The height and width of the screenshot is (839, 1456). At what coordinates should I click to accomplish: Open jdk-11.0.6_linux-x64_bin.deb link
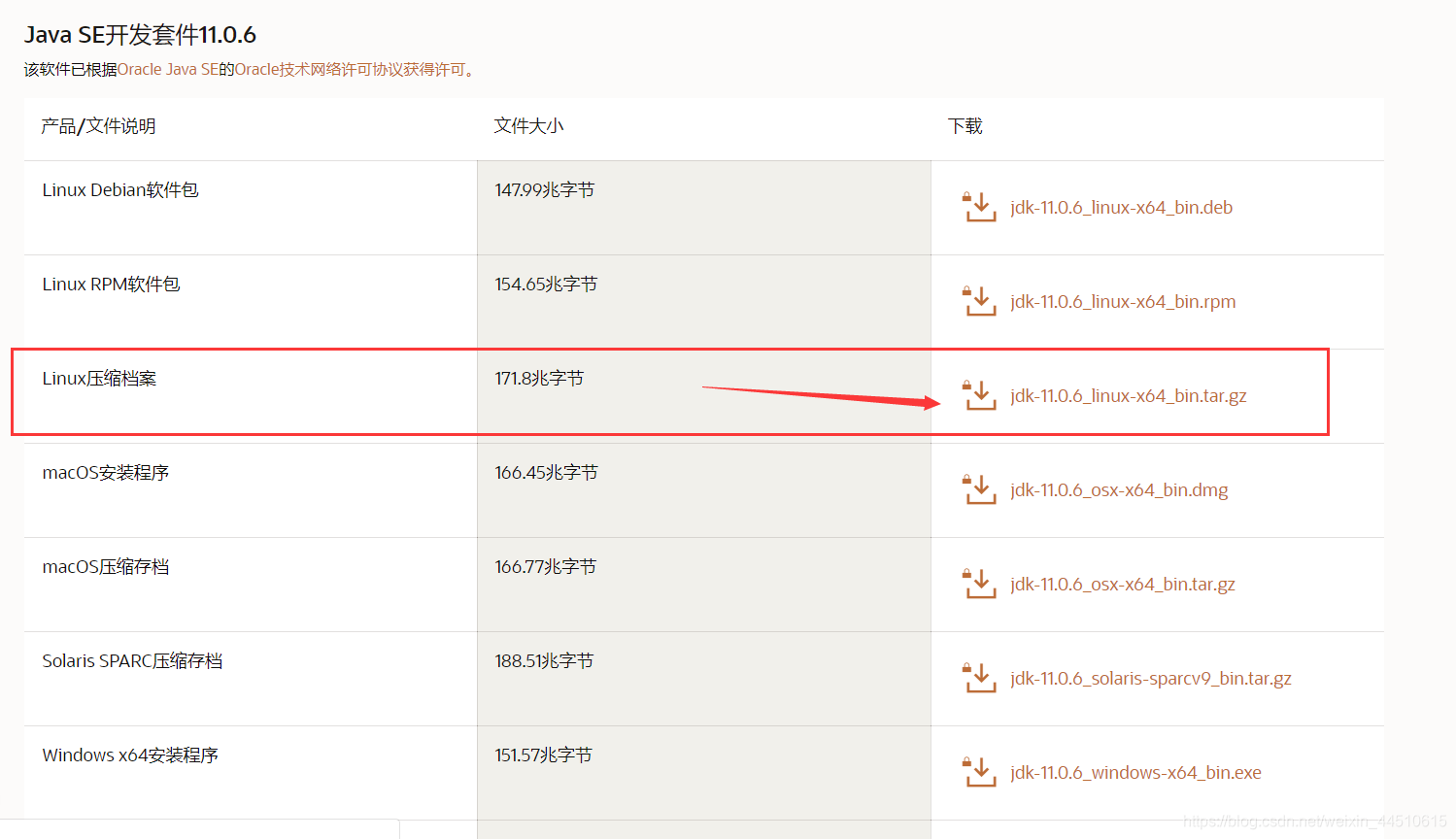[x=1121, y=208]
